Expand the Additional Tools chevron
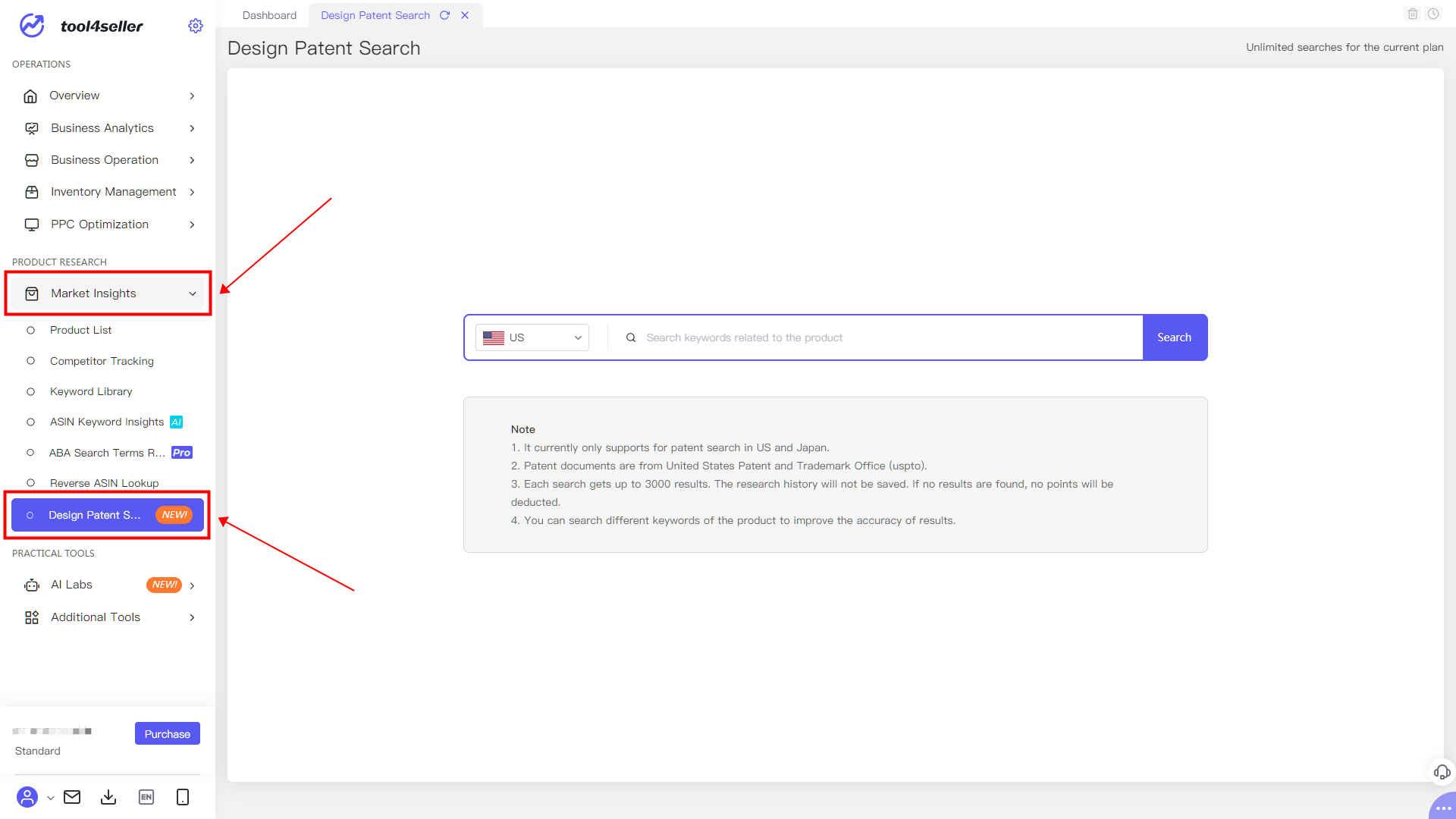 point(193,617)
